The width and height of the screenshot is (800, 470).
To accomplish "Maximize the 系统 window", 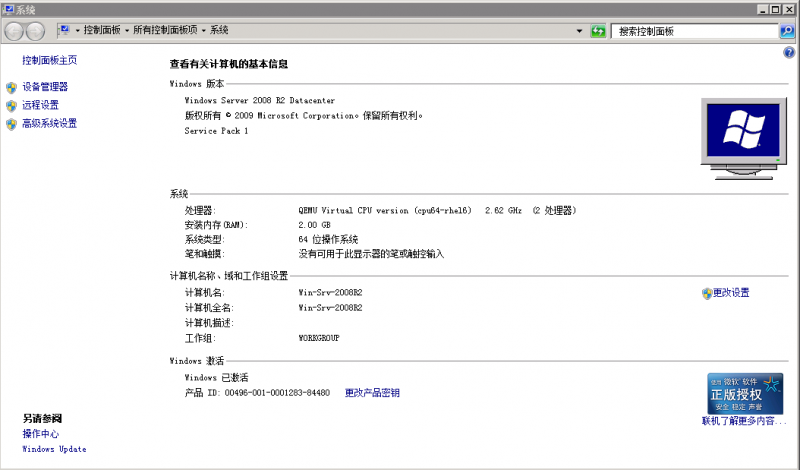I will tap(776, 9).
